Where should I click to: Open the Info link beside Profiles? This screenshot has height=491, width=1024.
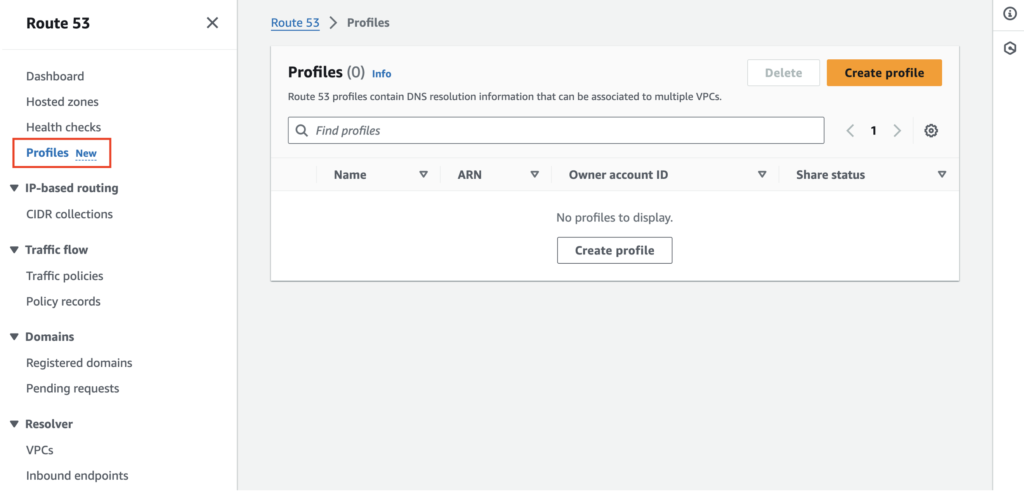click(381, 74)
